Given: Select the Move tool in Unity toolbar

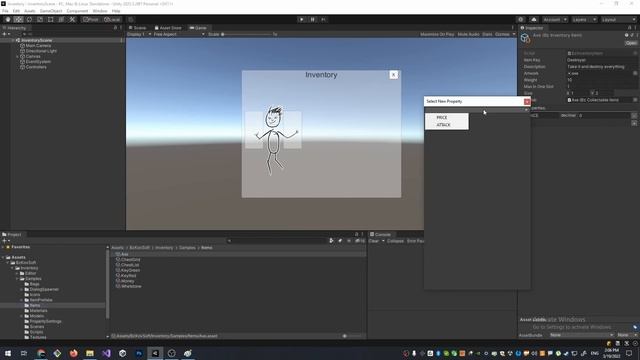Looking at the screenshot, I should [18, 19].
